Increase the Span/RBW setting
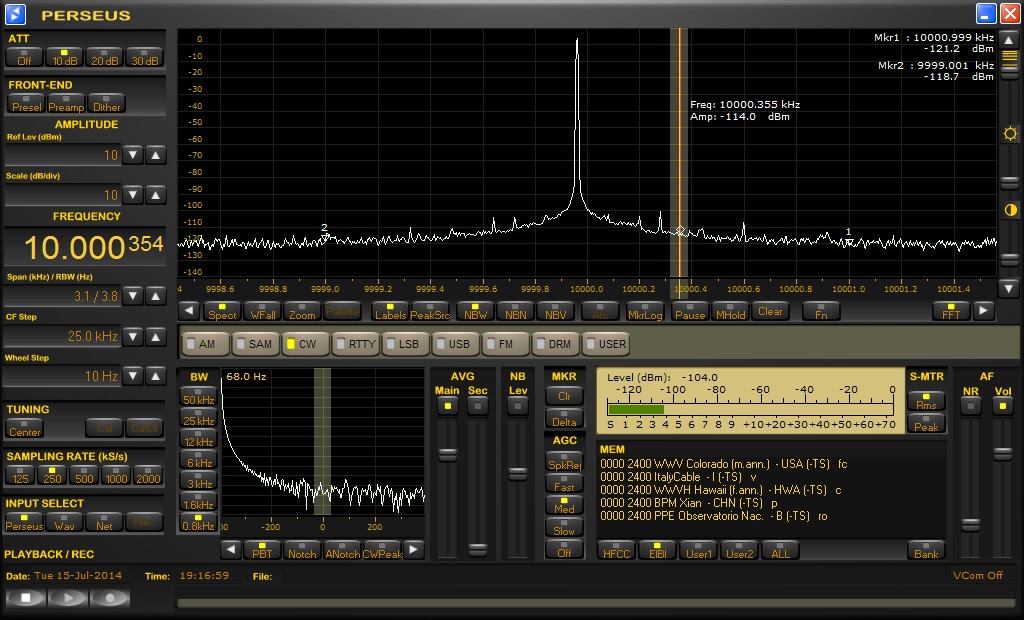 click(155, 296)
